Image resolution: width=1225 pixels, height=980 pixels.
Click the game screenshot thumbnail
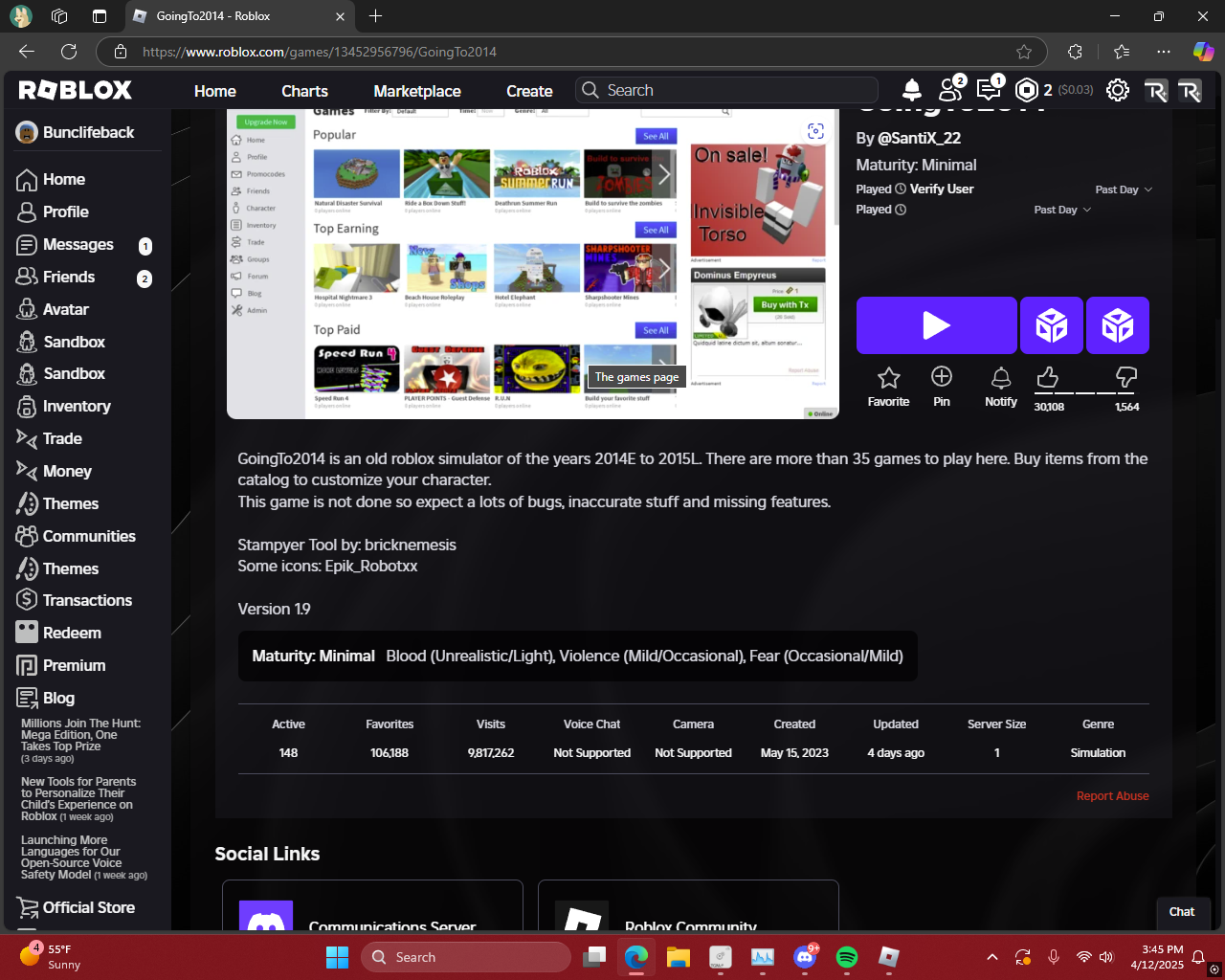[x=532, y=263]
